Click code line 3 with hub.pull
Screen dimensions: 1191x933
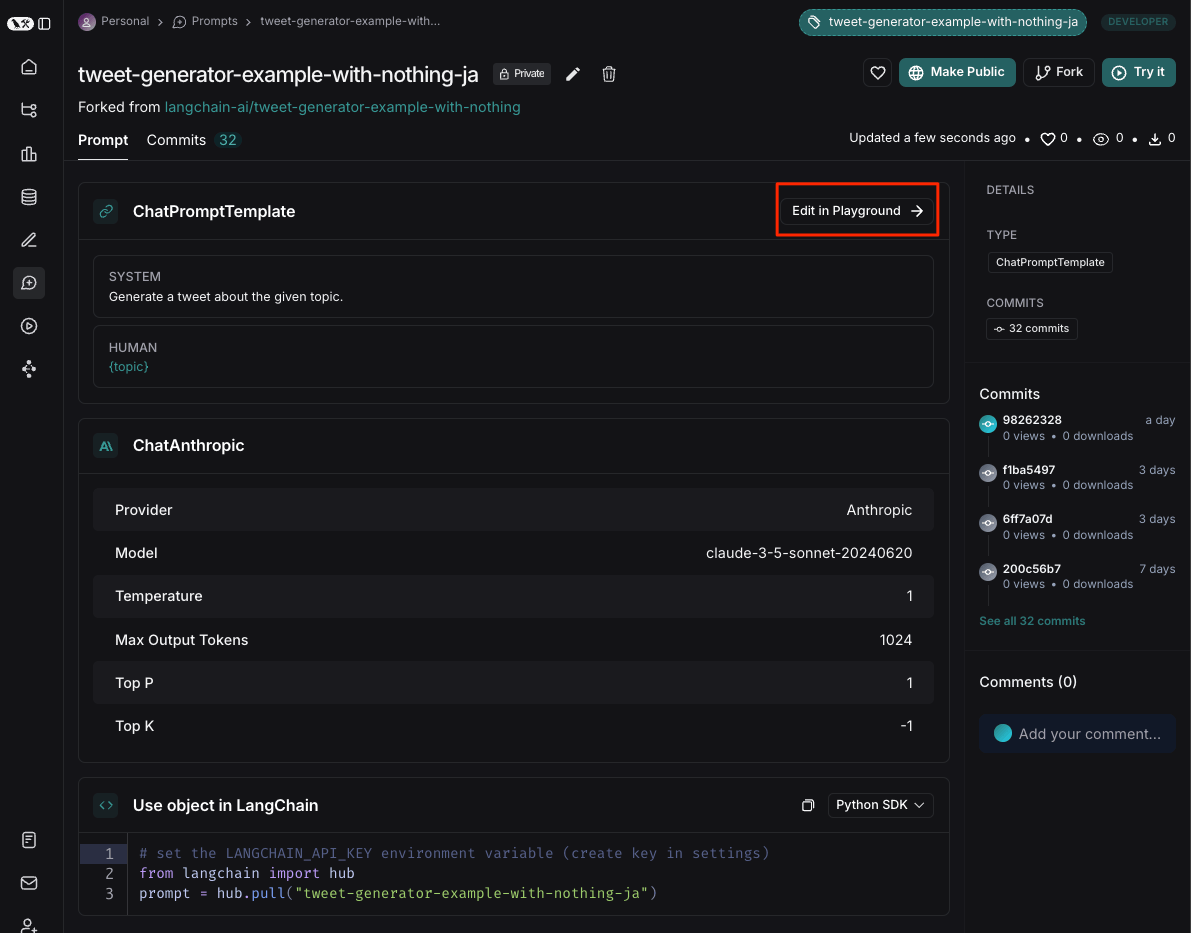pyautogui.click(x=398, y=893)
